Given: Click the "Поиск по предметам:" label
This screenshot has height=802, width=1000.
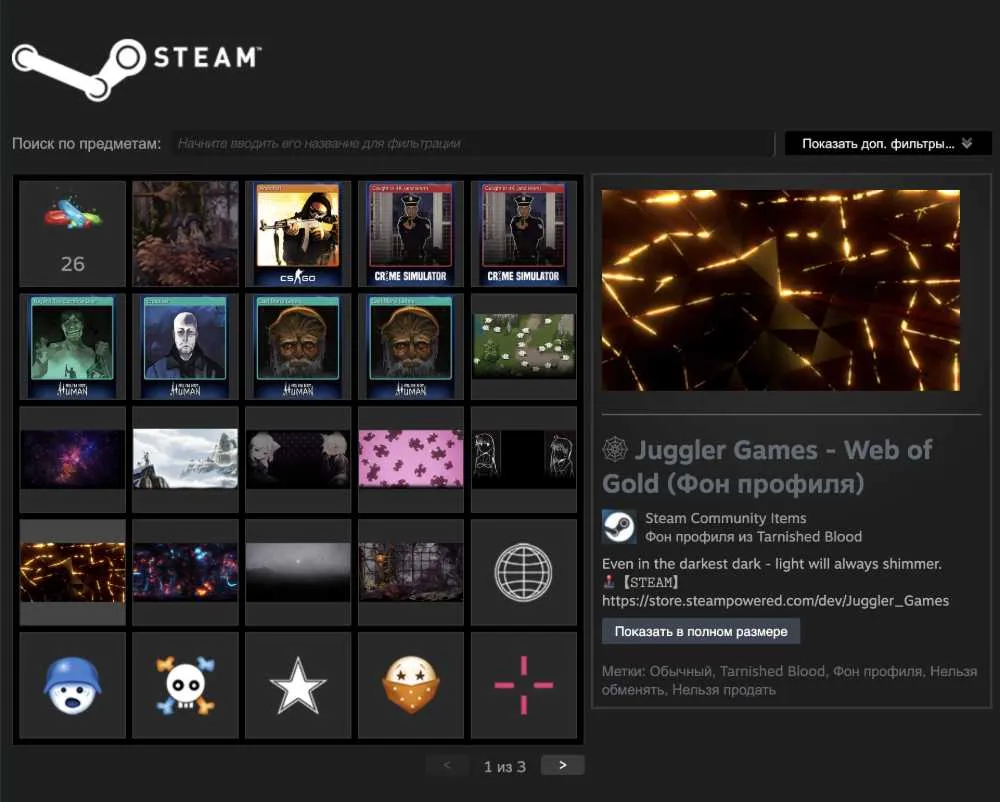Looking at the screenshot, I should [86, 143].
